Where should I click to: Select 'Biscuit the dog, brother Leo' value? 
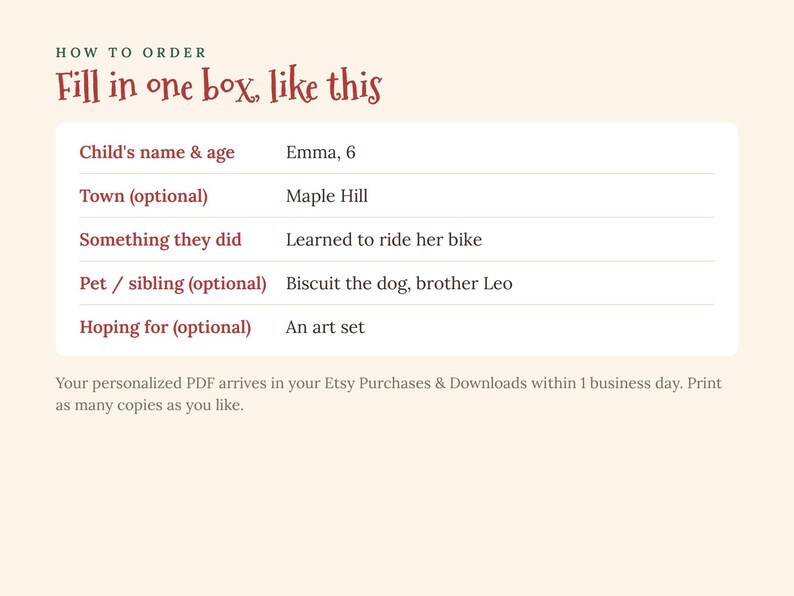pyautogui.click(x=399, y=284)
